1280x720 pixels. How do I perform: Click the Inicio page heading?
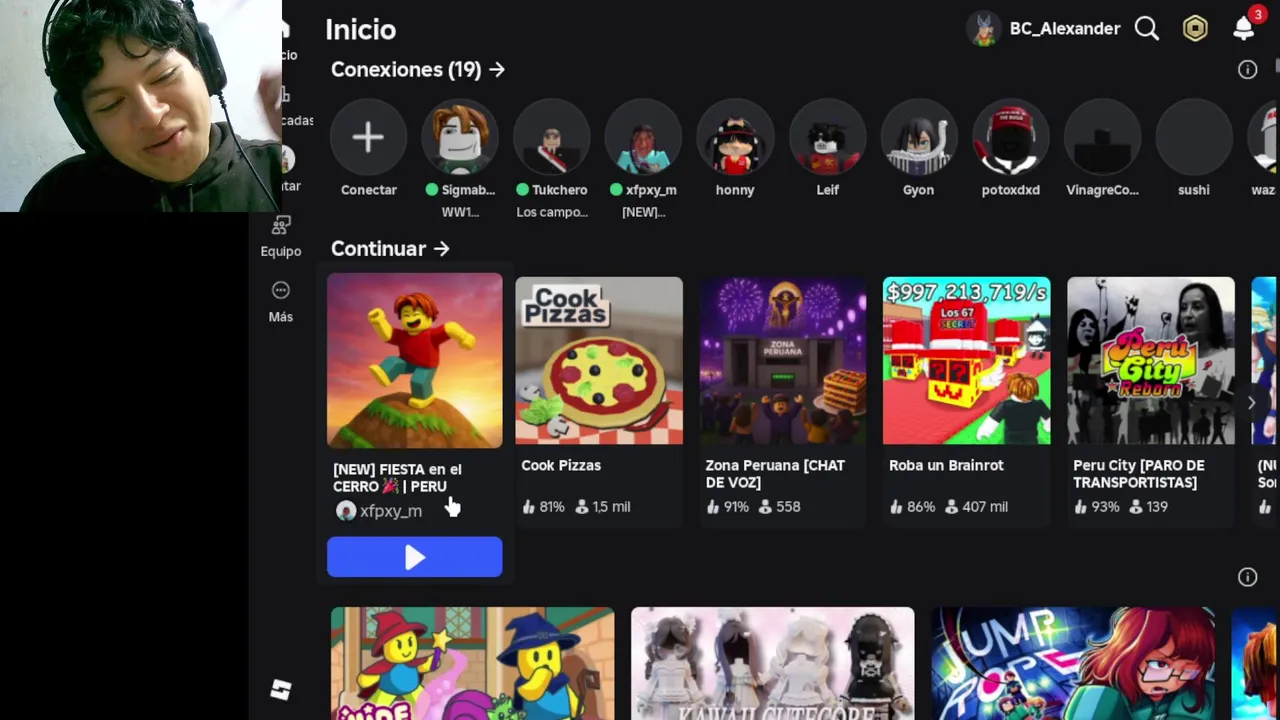tap(361, 30)
